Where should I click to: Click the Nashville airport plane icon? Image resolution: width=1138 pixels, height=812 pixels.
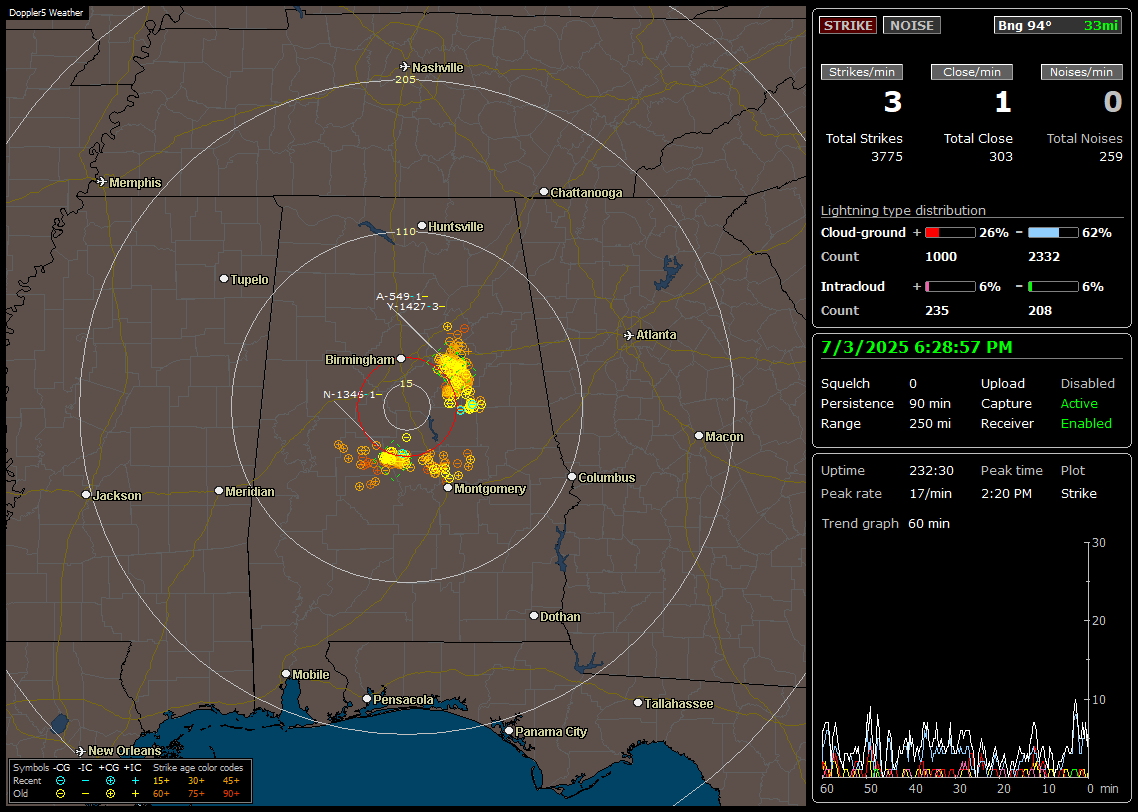(405, 67)
